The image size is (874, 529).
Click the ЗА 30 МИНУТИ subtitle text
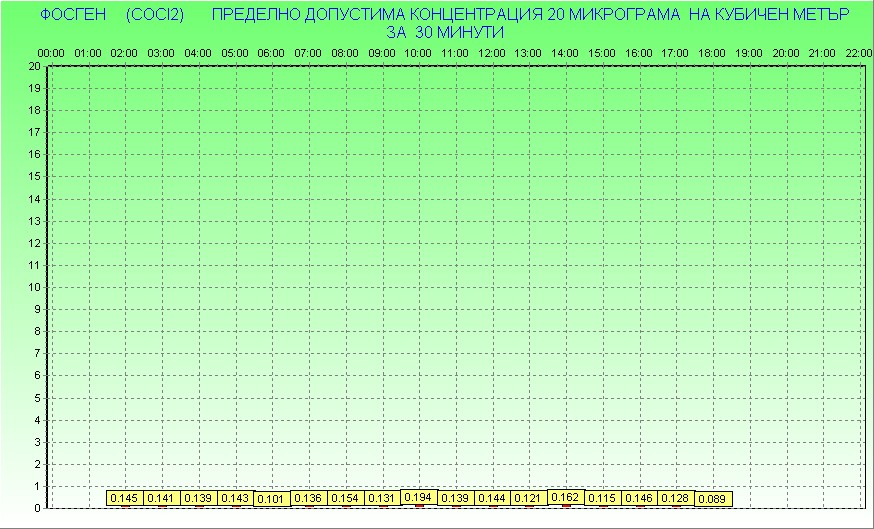443,32
